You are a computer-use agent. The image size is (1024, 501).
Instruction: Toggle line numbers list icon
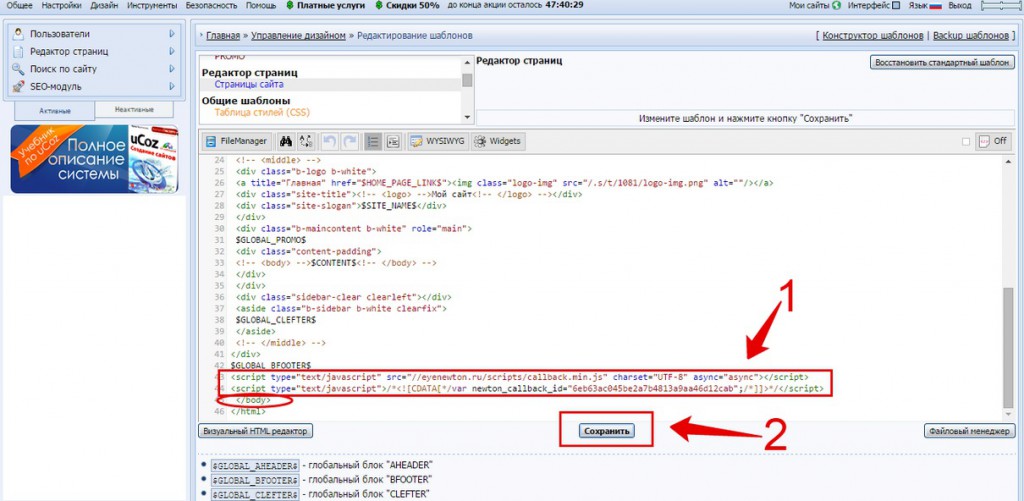click(373, 141)
